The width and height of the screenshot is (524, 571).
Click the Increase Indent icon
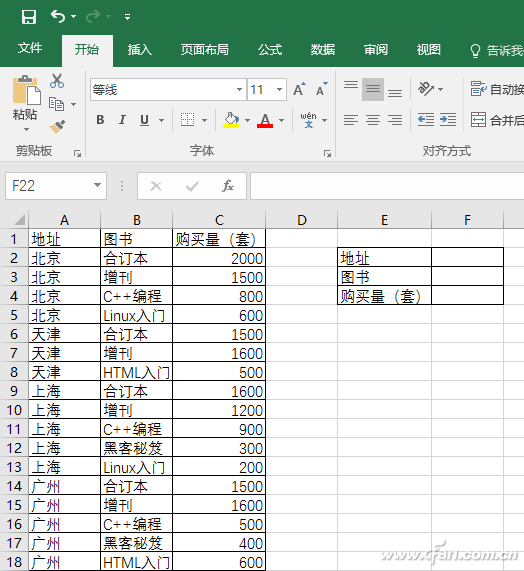coord(448,119)
